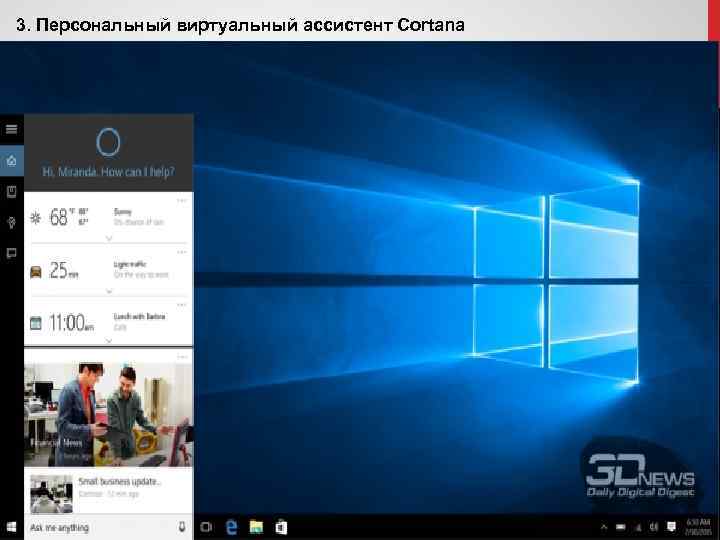720x540 pixels.
Task: Open the Cortana Feedback icon
Action: (x=11, y=253)
